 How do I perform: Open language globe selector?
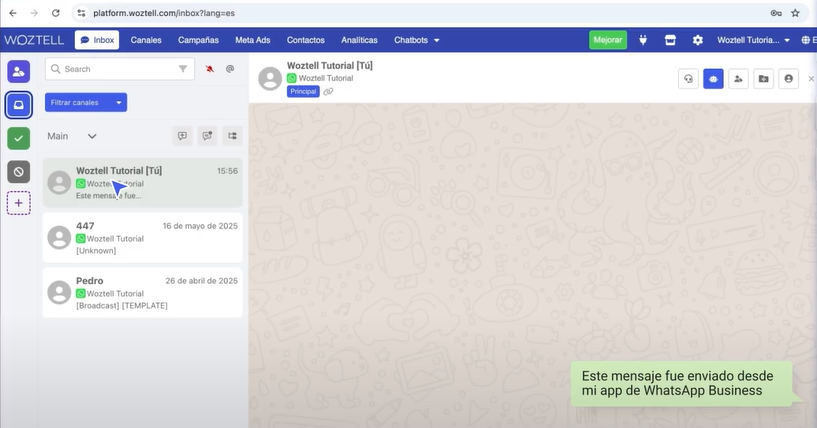(808, 40)
